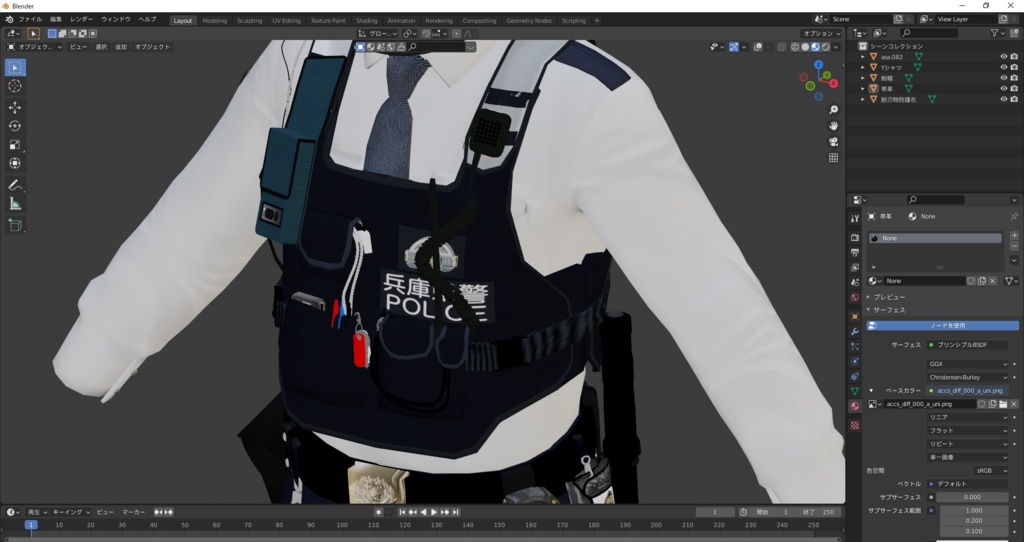Select the Move tool
Screen dimensions: 1024x542
coord(15,108)
